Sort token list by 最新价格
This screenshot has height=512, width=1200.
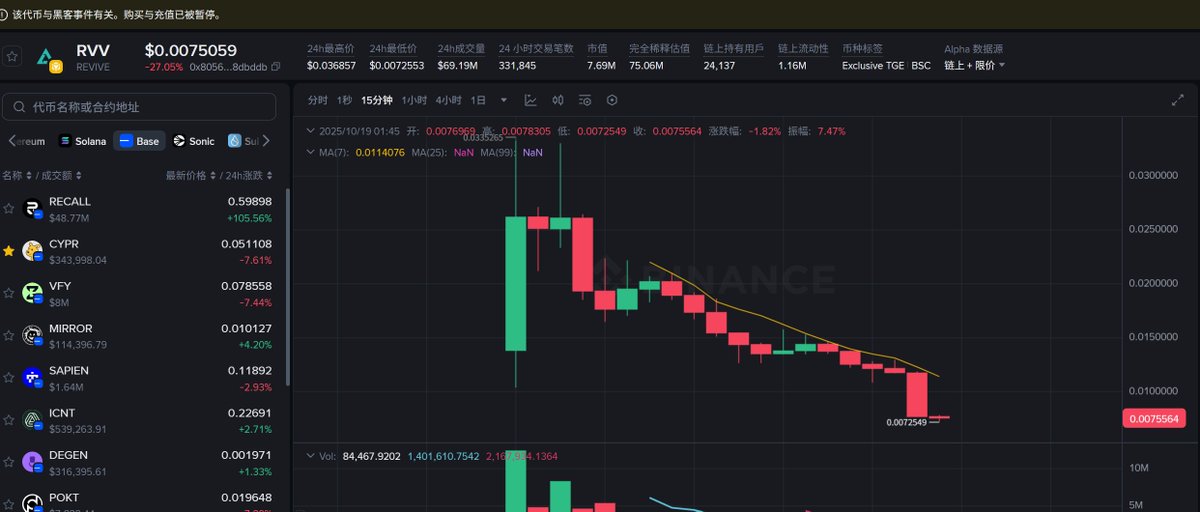pyautogui.click(x=190, y=175)
